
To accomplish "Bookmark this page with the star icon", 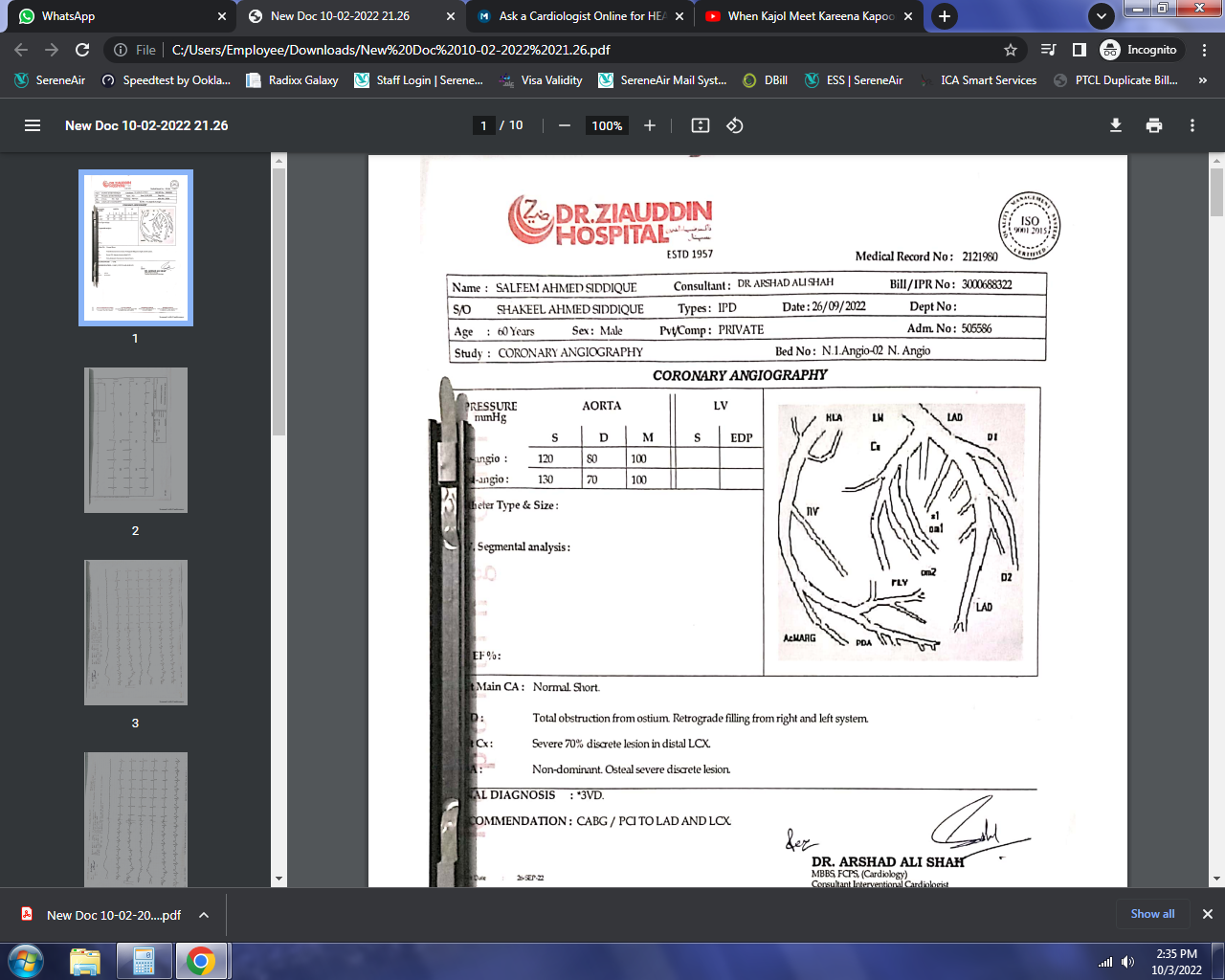I will [x=1011, y=50].
